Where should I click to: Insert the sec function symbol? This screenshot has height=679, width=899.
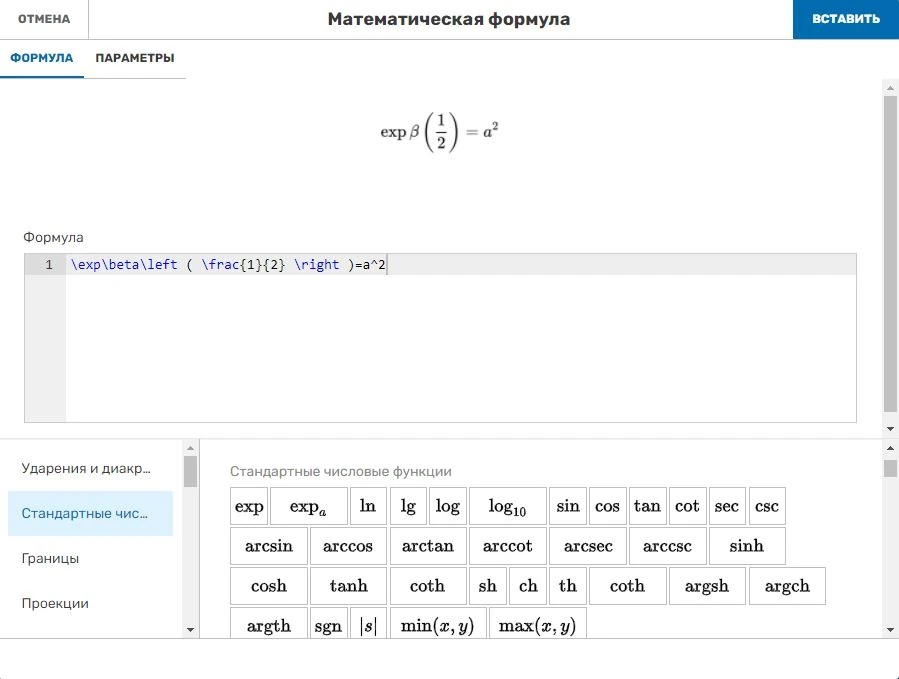point(727,506)
